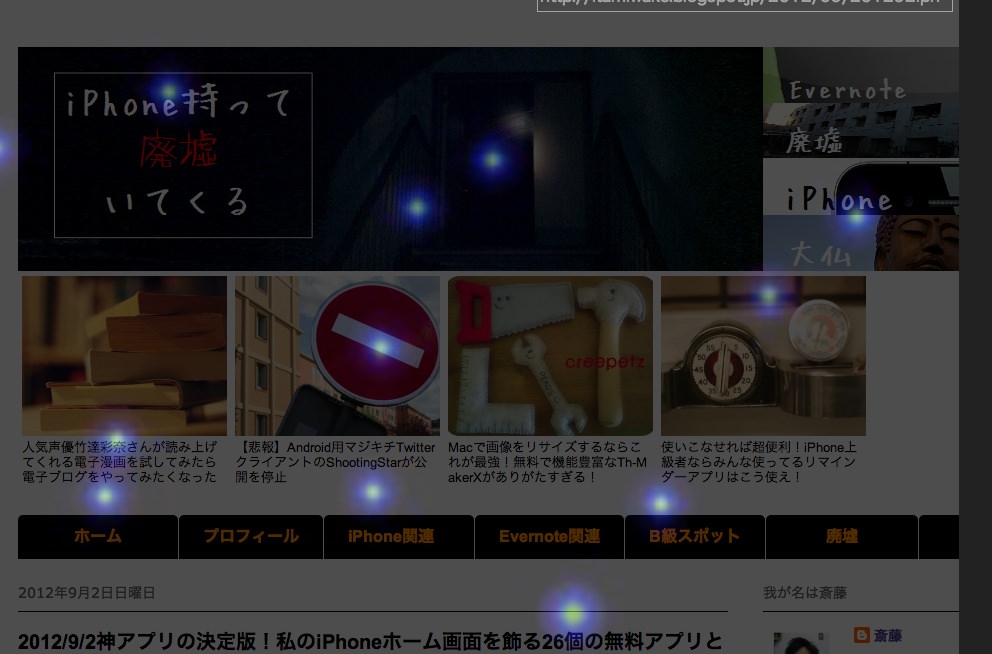992x654 pixels.
Task: Open the 使いこなせれば超便利 reminder article link
Action: click(759, 462)
